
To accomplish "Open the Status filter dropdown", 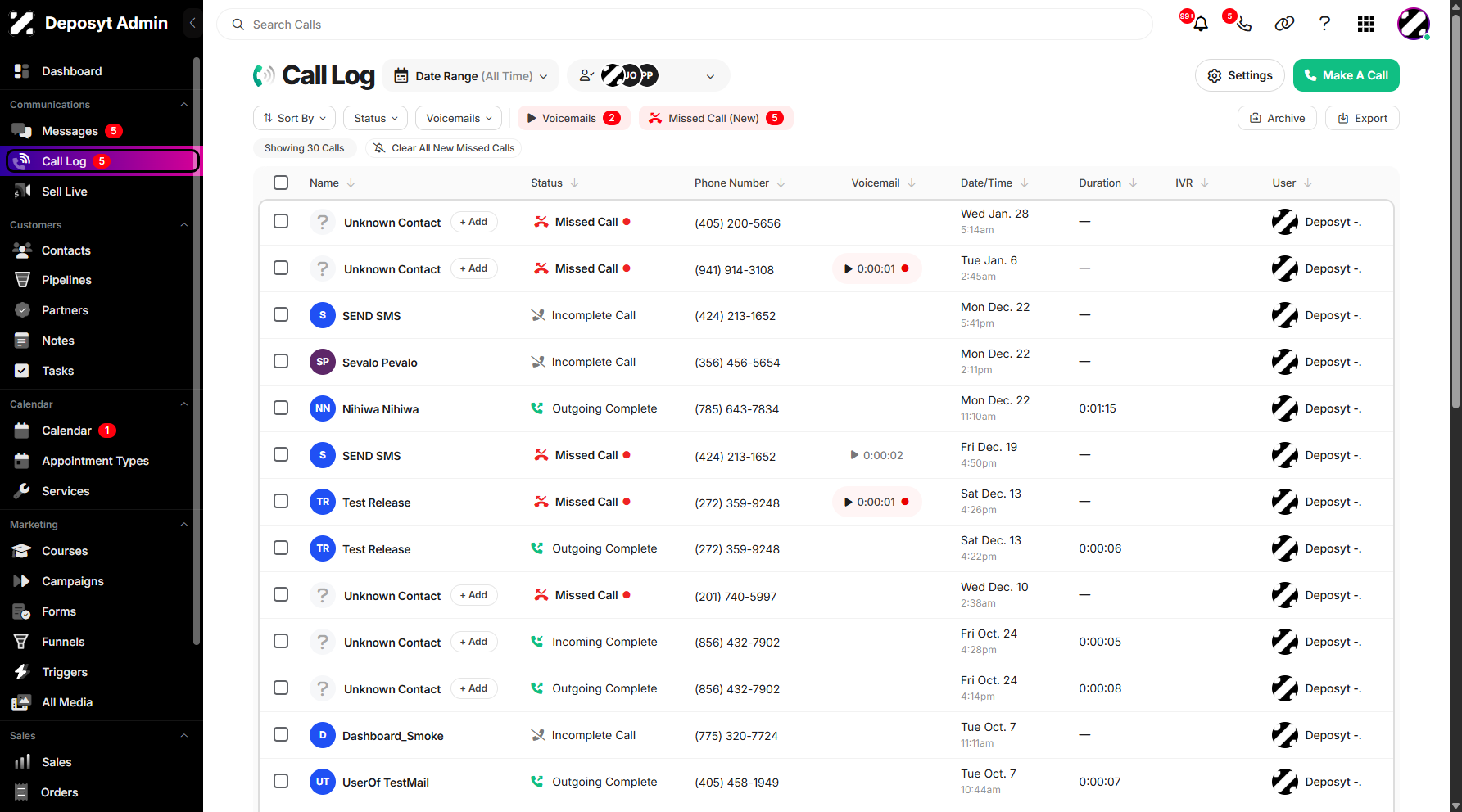I will tap(376, 118).
